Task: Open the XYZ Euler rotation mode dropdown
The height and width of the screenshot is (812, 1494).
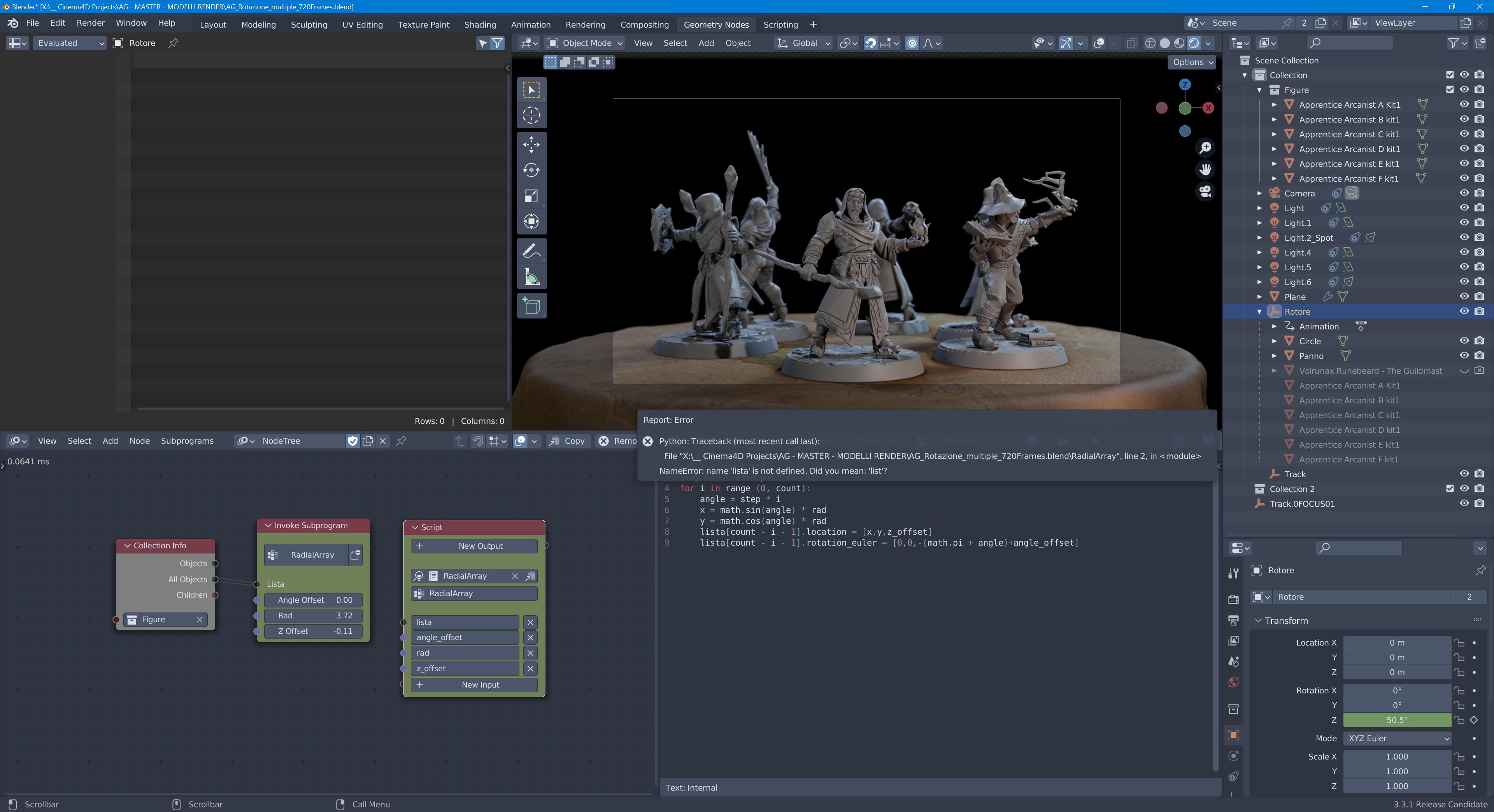Action: pyautogui.click(x=1397, y=738)
